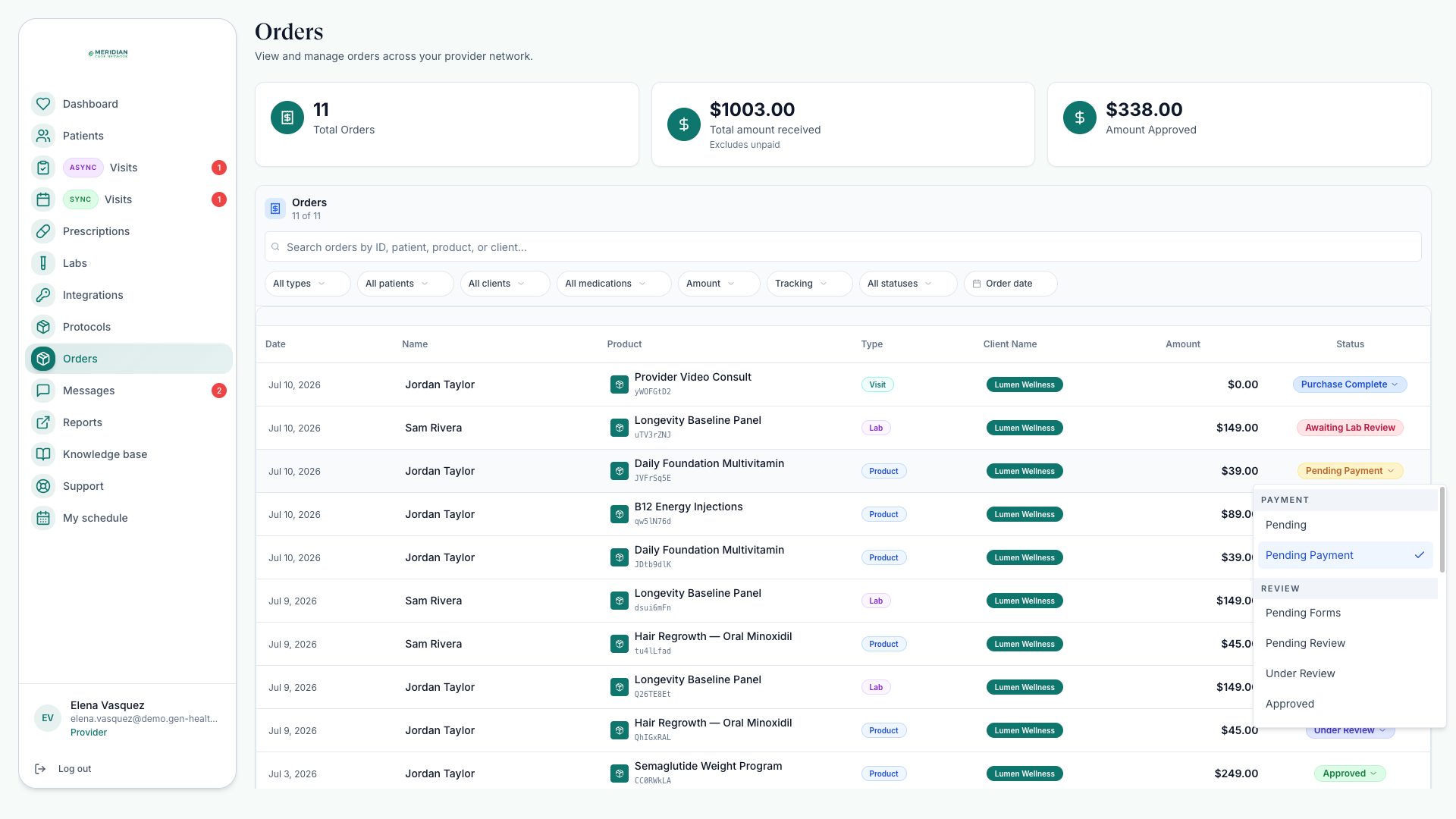Click the Sync Visits calendar icon

(x=43, y=199)
